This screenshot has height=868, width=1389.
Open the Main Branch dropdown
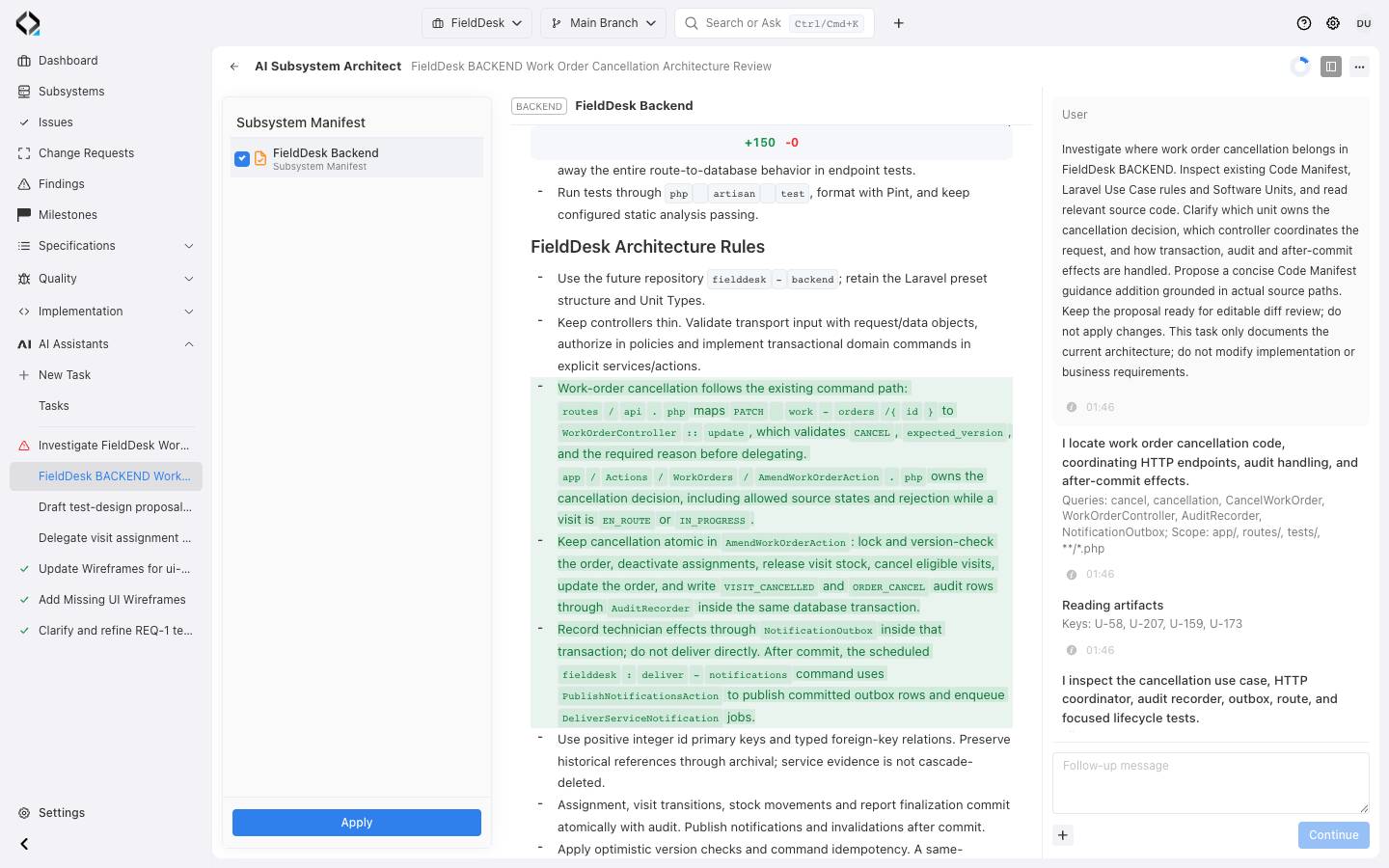(x=604, y=23)
